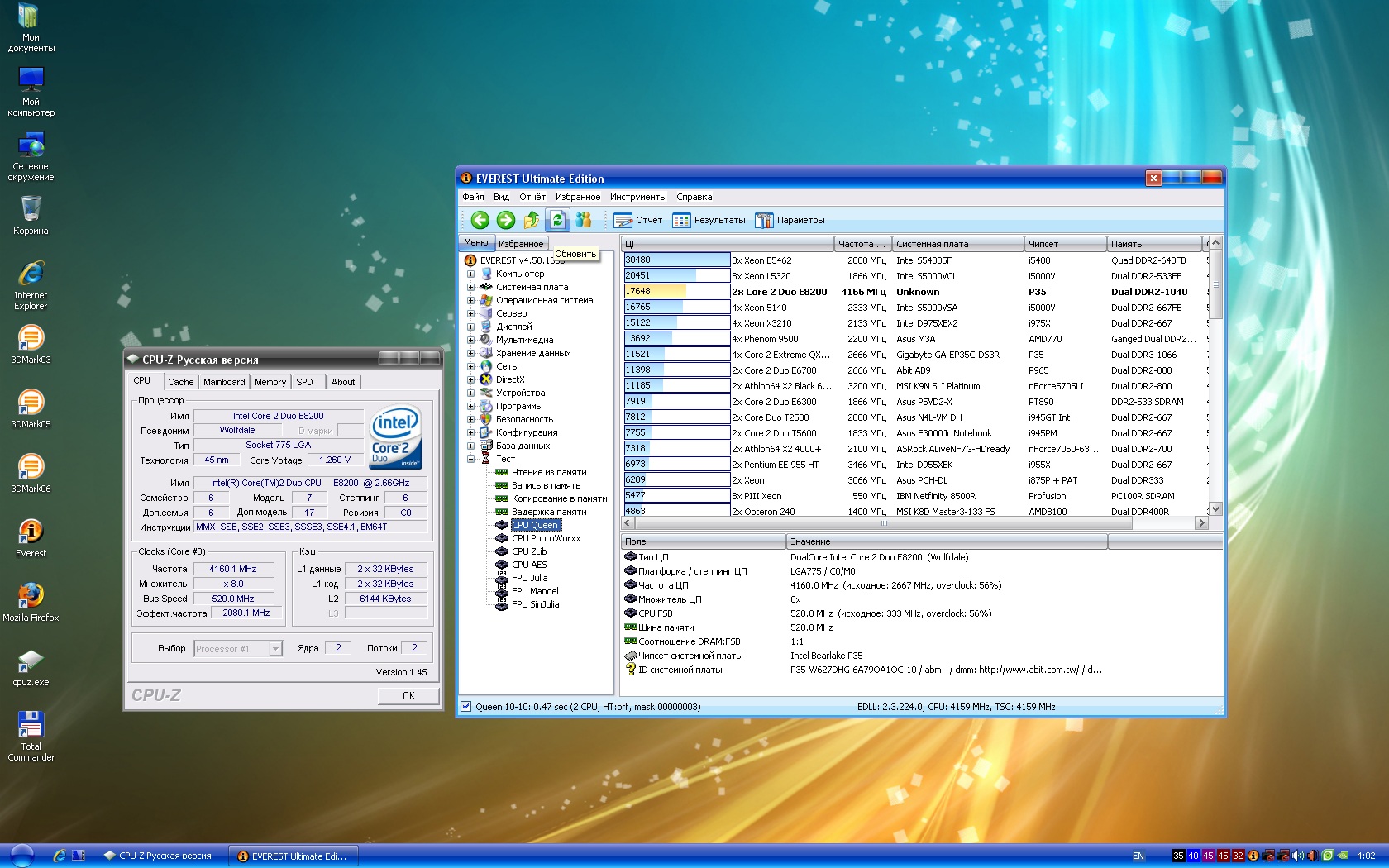The image size is (1389, 868).
Task: Click the highlighted 17648 score bar for E8200
Action: 676,291
